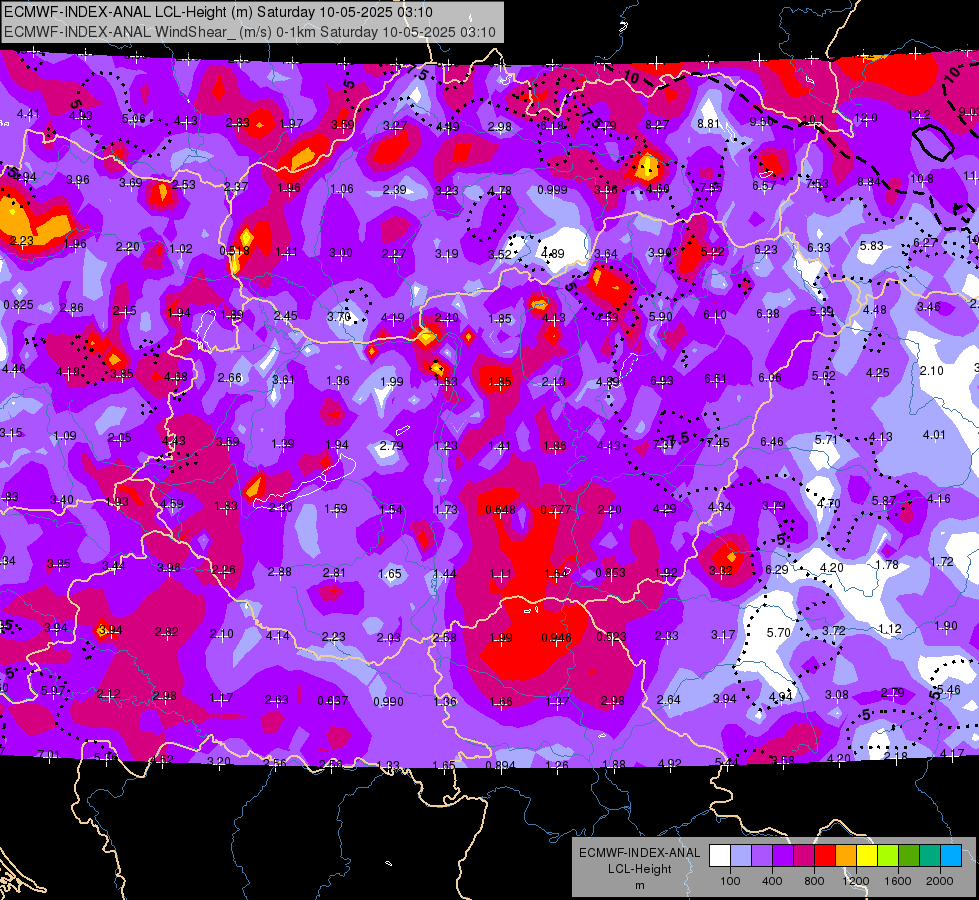Click the wind shear value 8.81

click(x=709, y=124)
